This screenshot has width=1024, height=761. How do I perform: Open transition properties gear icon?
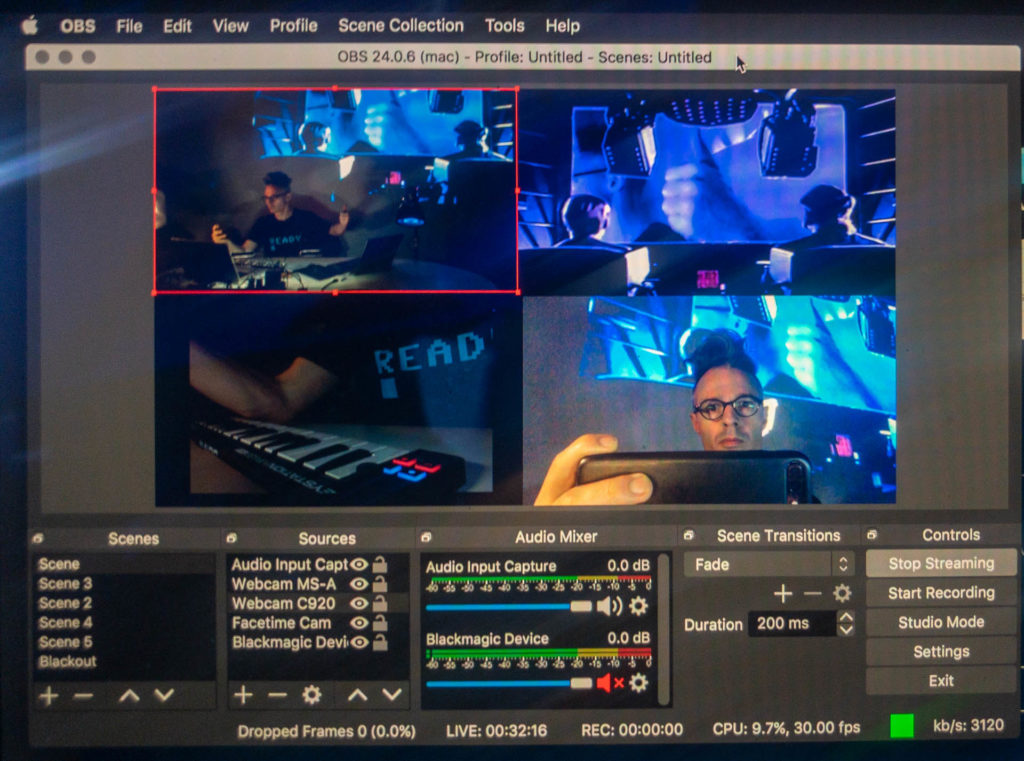click(x=842, y=593)
